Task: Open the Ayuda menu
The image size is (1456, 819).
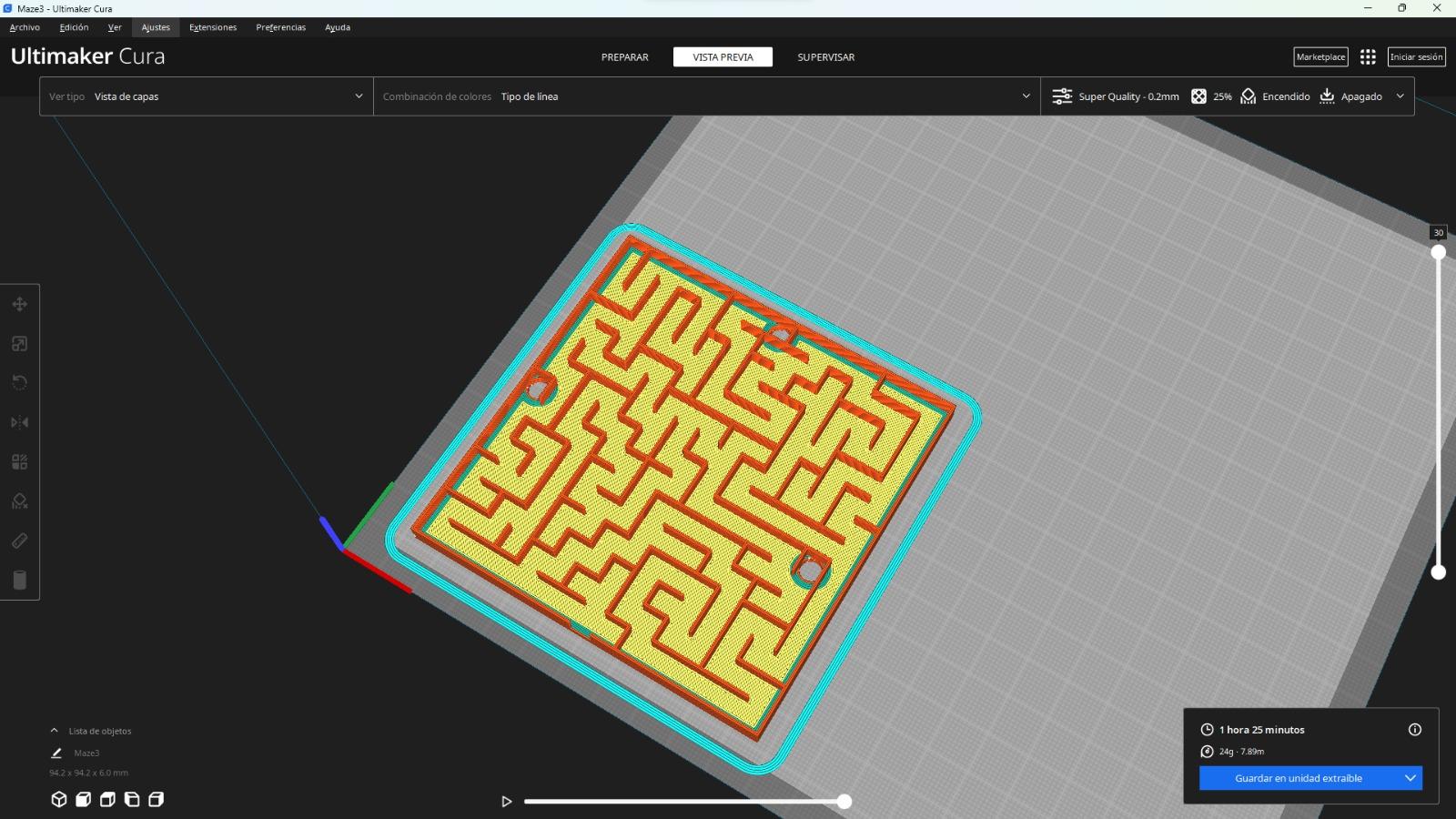Action: [338, 27]
